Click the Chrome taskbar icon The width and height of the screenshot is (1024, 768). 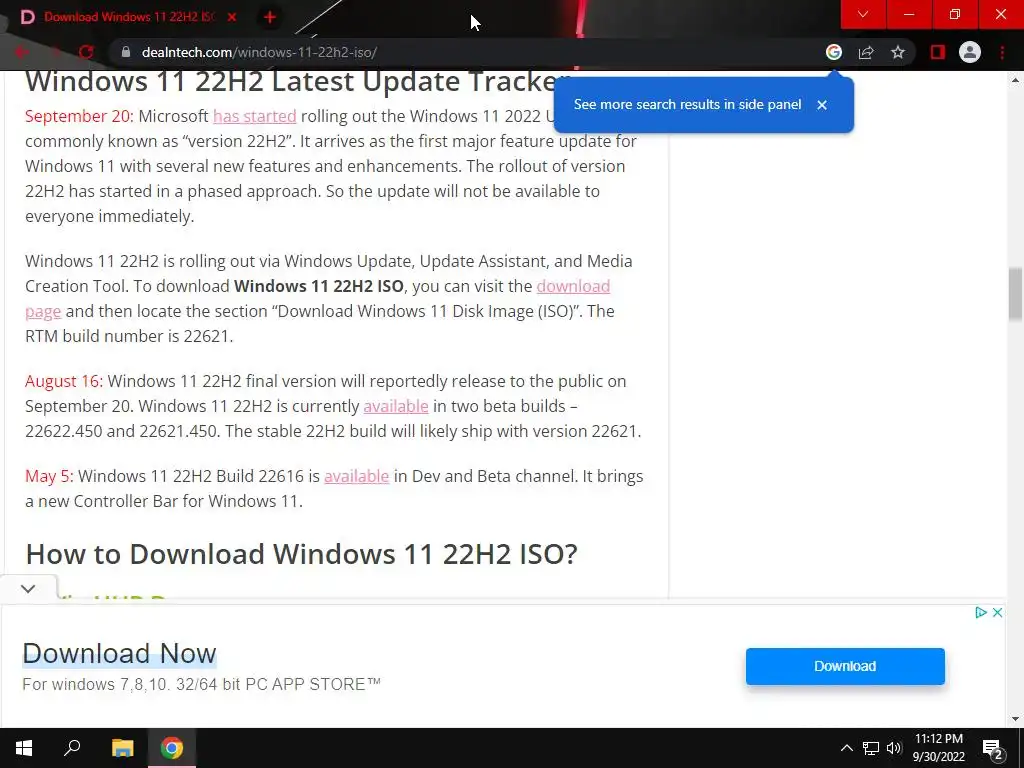click(172, 748)
